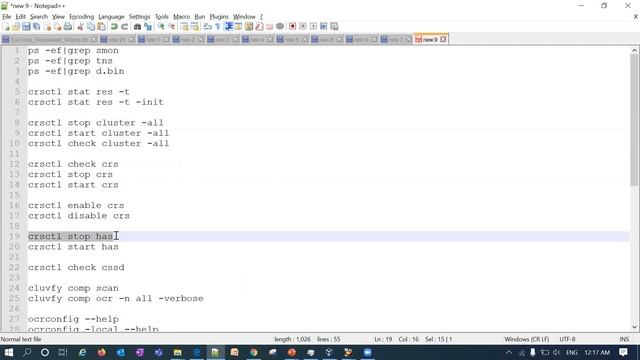The height and width of the screenshot is (360, 640).
Task: Click line 25 'cluvfy comp ocr -n all -verbose'
Action: tap(116, 298)
